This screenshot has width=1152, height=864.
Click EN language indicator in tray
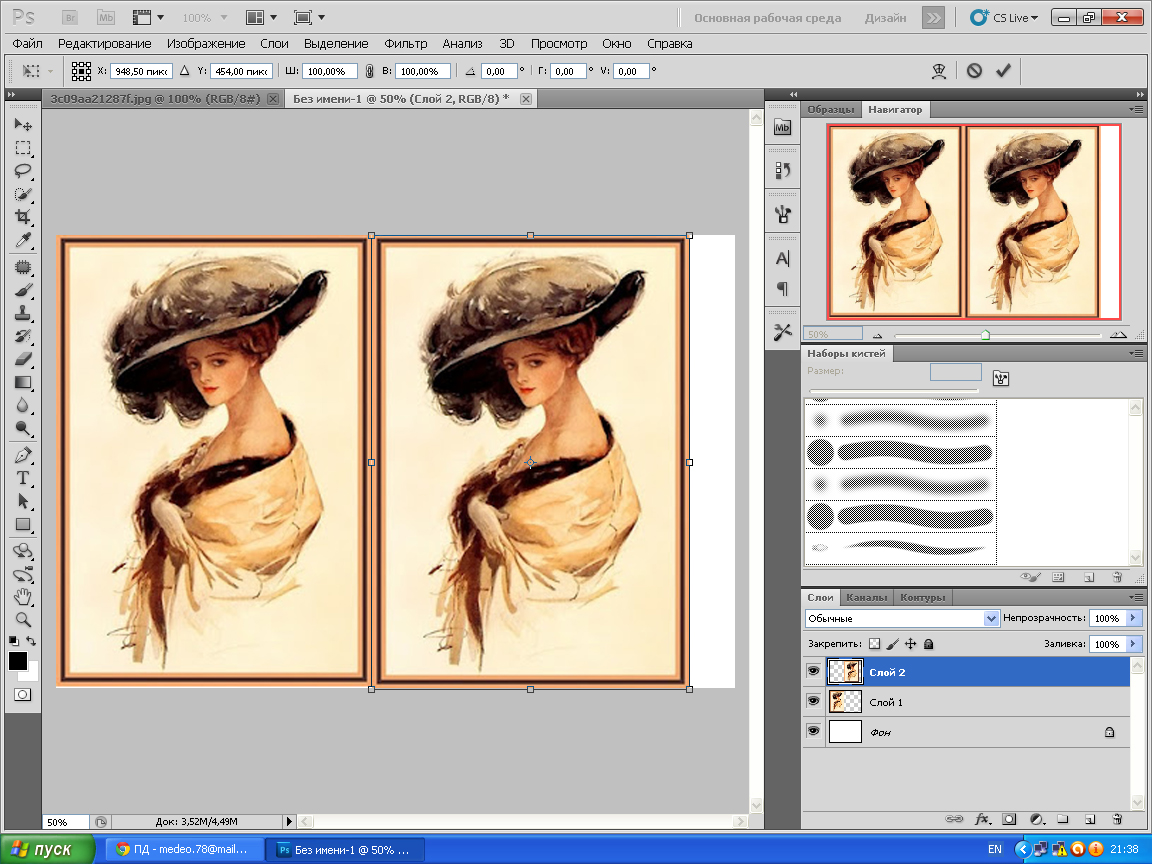(x=995, y=849)
